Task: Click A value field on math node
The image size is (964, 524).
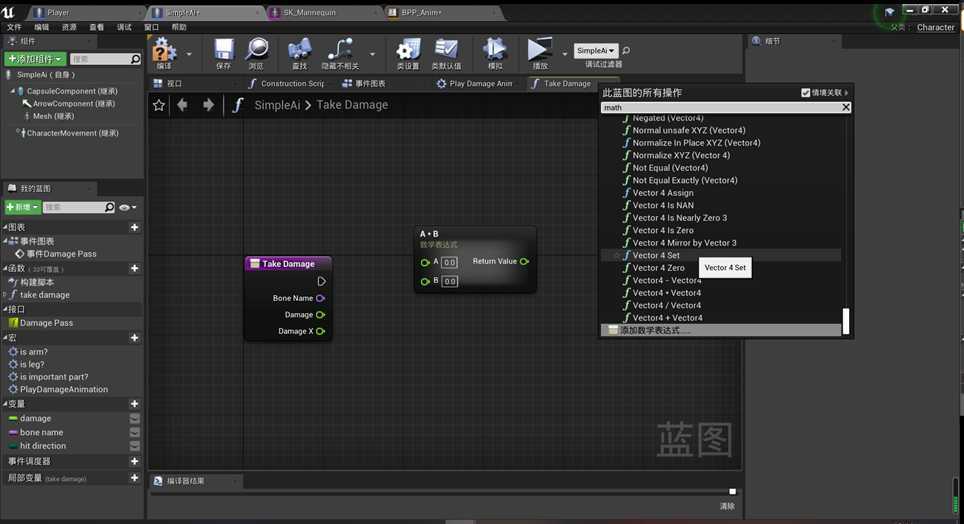Action: click(449, 263)
